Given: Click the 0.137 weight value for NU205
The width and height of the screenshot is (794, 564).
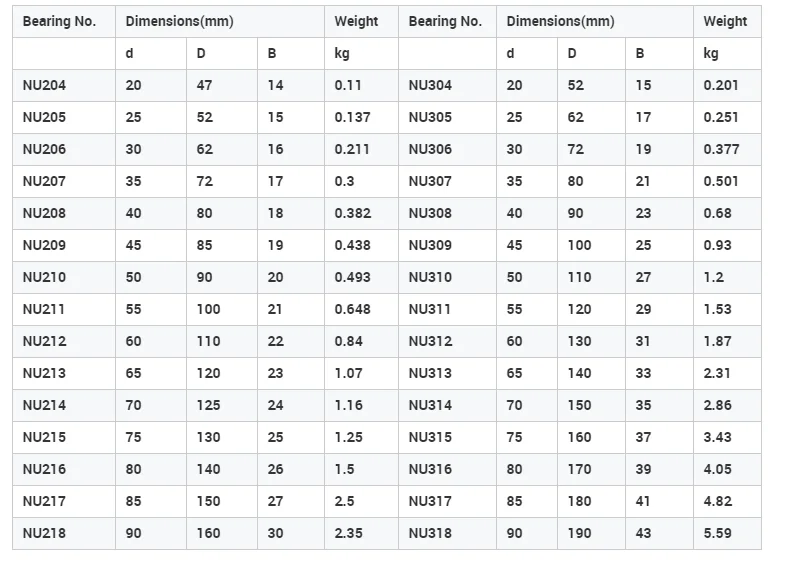Looking at the screenshot, I should coord(352,118).
